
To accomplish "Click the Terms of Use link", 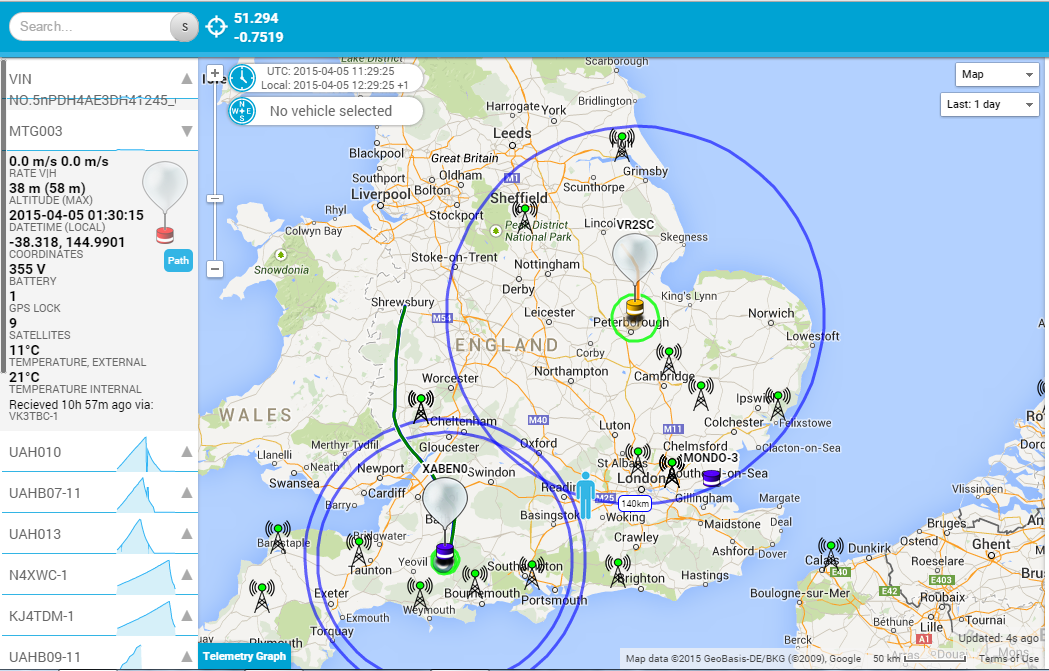I will pos(1009,659).
